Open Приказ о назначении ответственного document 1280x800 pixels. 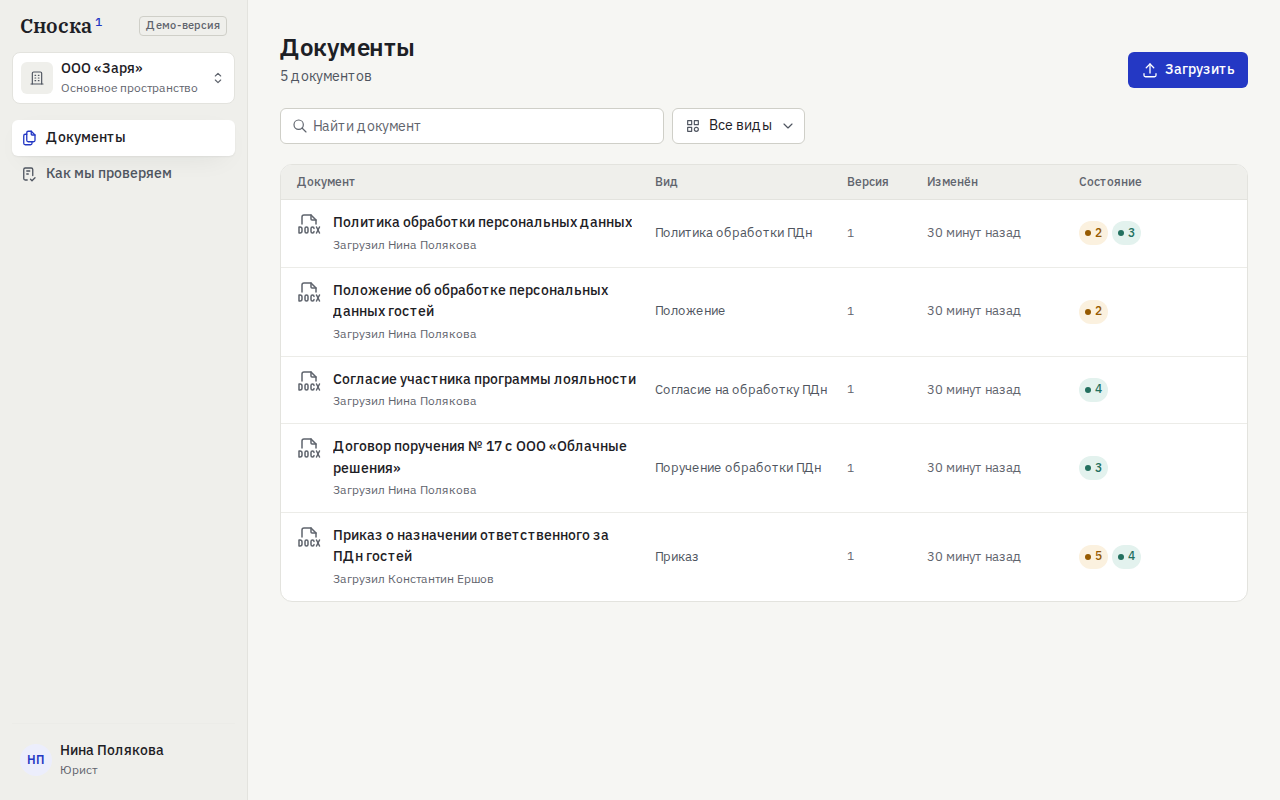(x=471, y=546)
